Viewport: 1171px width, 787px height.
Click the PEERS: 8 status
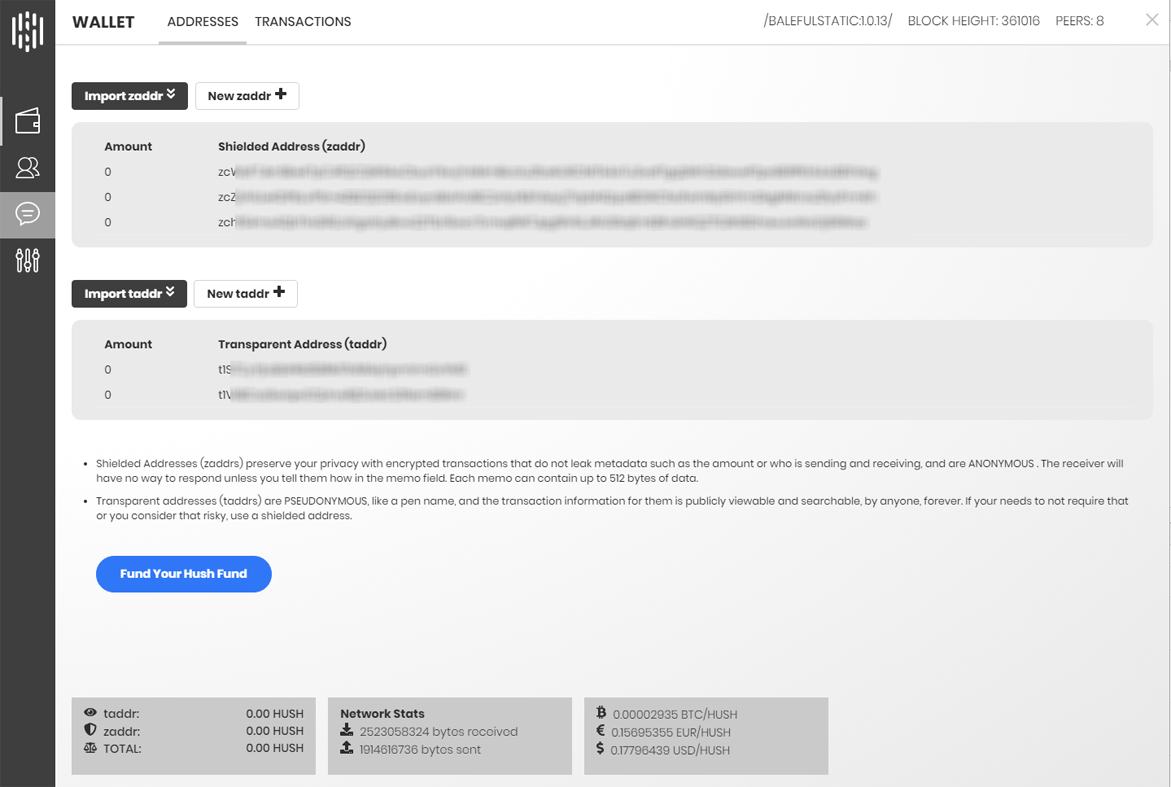(1079, 21)
